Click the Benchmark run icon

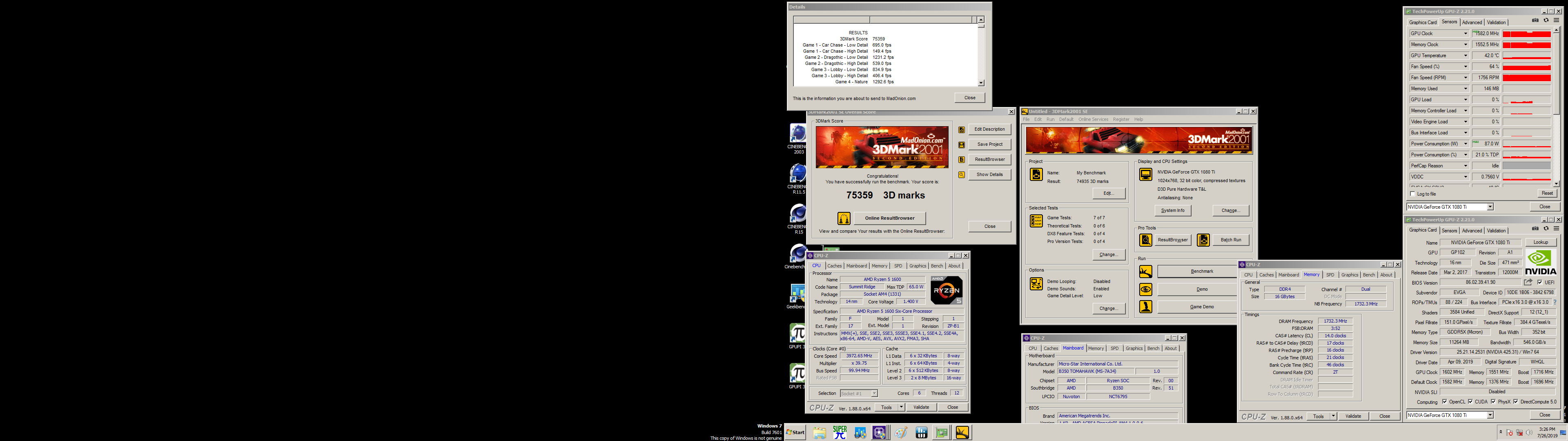coord(1145,272)
